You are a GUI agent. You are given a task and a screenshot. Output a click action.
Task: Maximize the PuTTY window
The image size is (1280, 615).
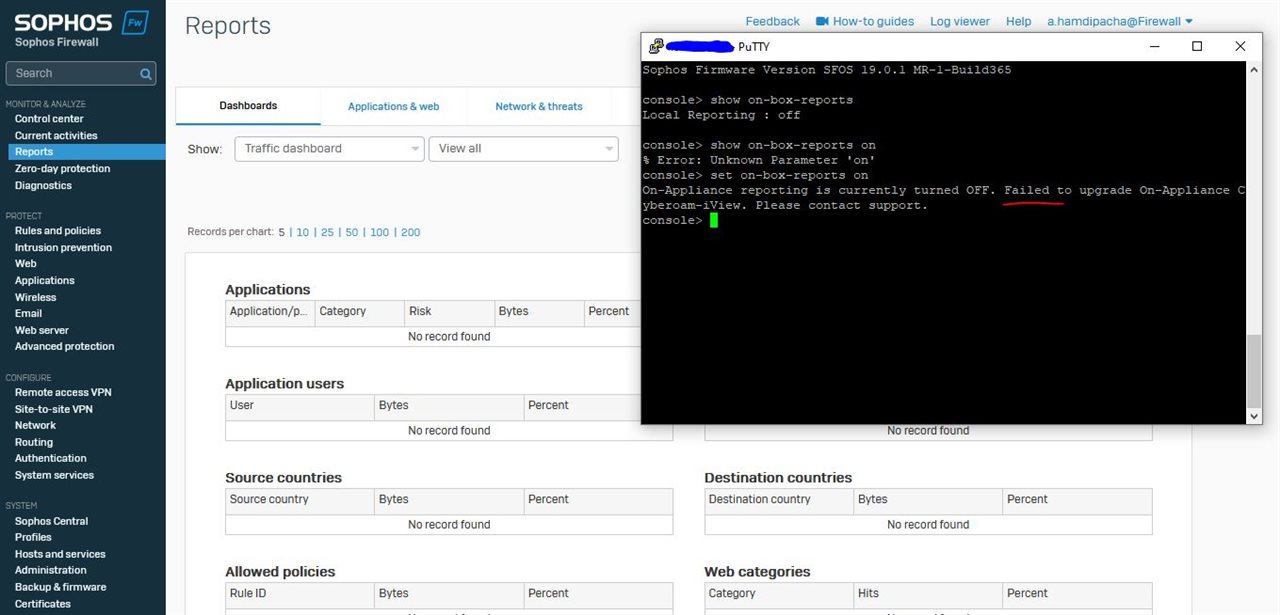click(x=1197, y=46)
